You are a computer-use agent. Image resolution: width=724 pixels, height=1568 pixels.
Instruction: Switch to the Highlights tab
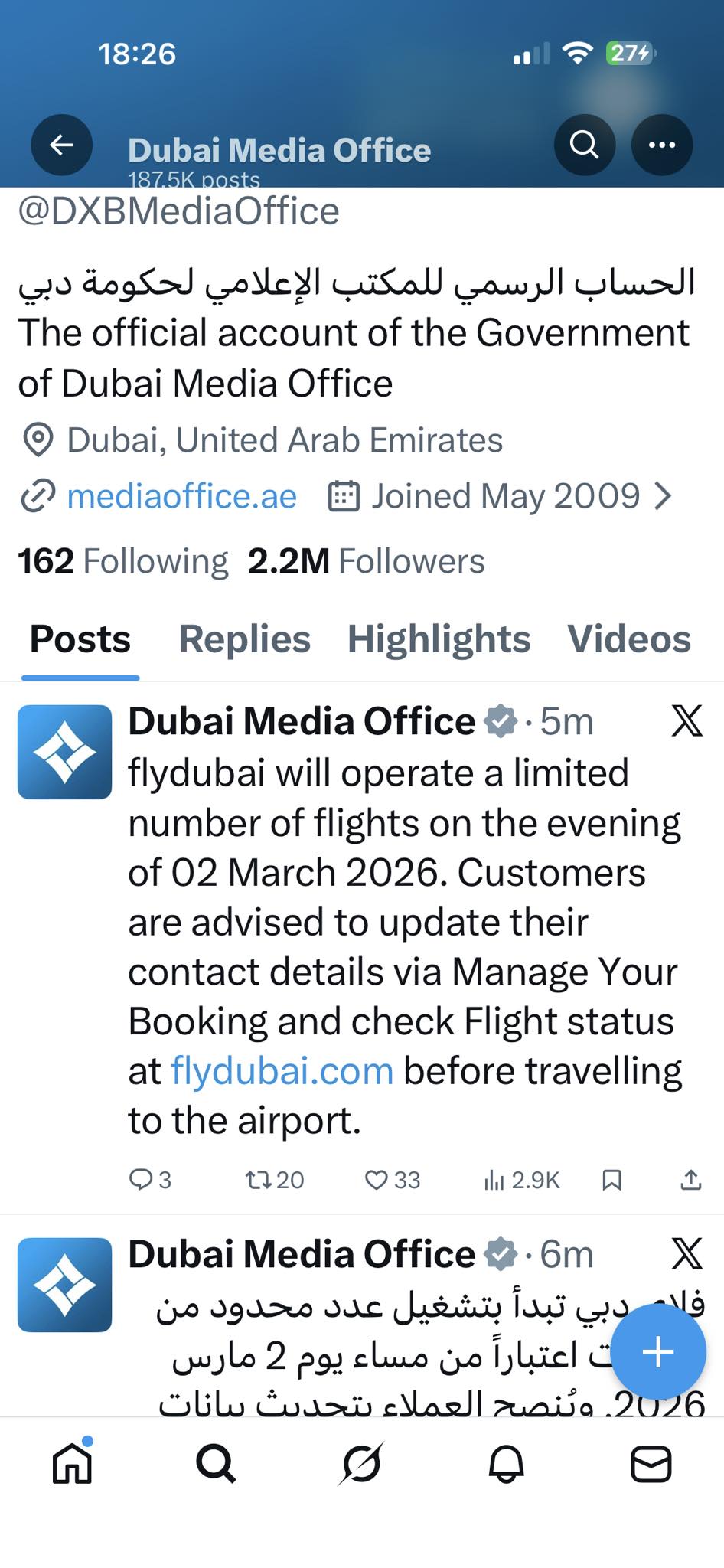click(x=439, y=639)
